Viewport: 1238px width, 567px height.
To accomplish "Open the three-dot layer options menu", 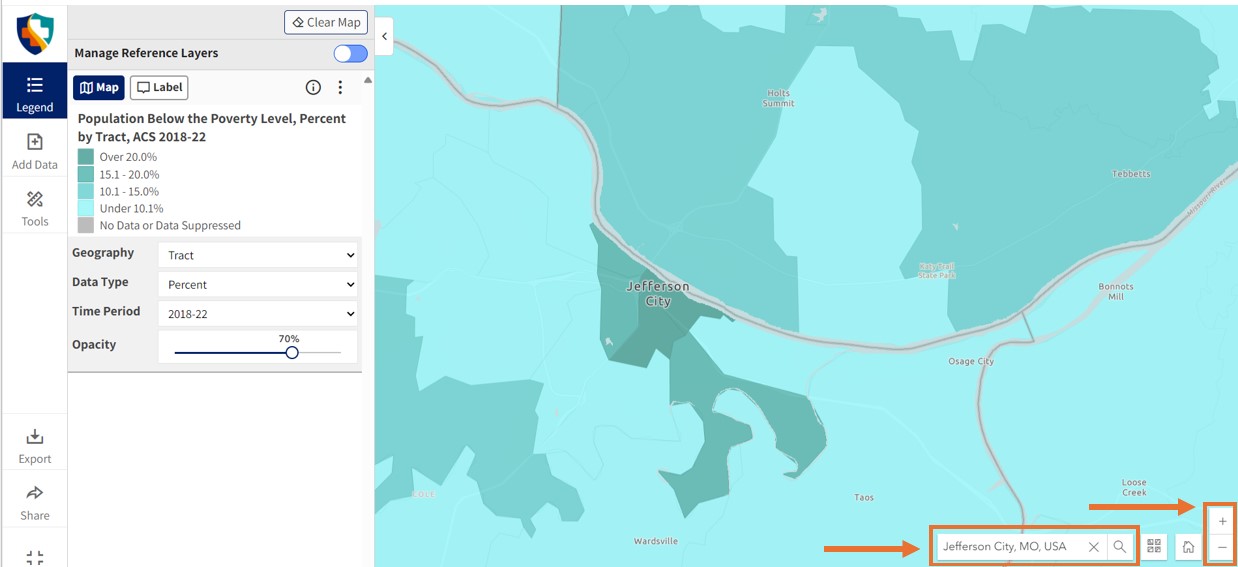I will [x=340, y=88].
